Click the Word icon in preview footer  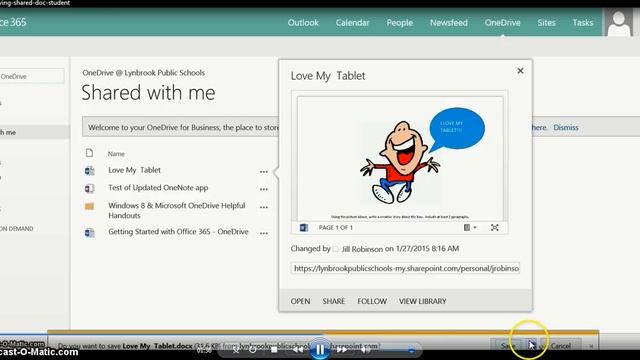(x=304, y=227)
